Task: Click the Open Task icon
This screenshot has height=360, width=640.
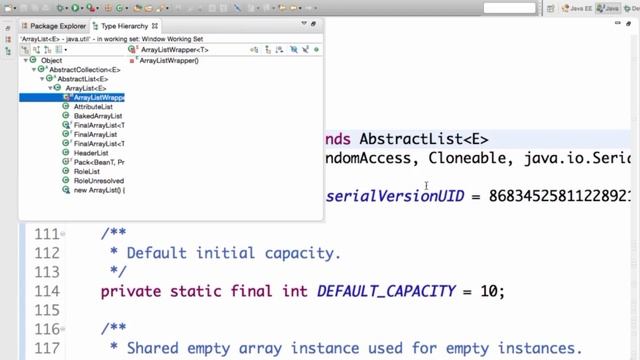Action: pos(148,8)
